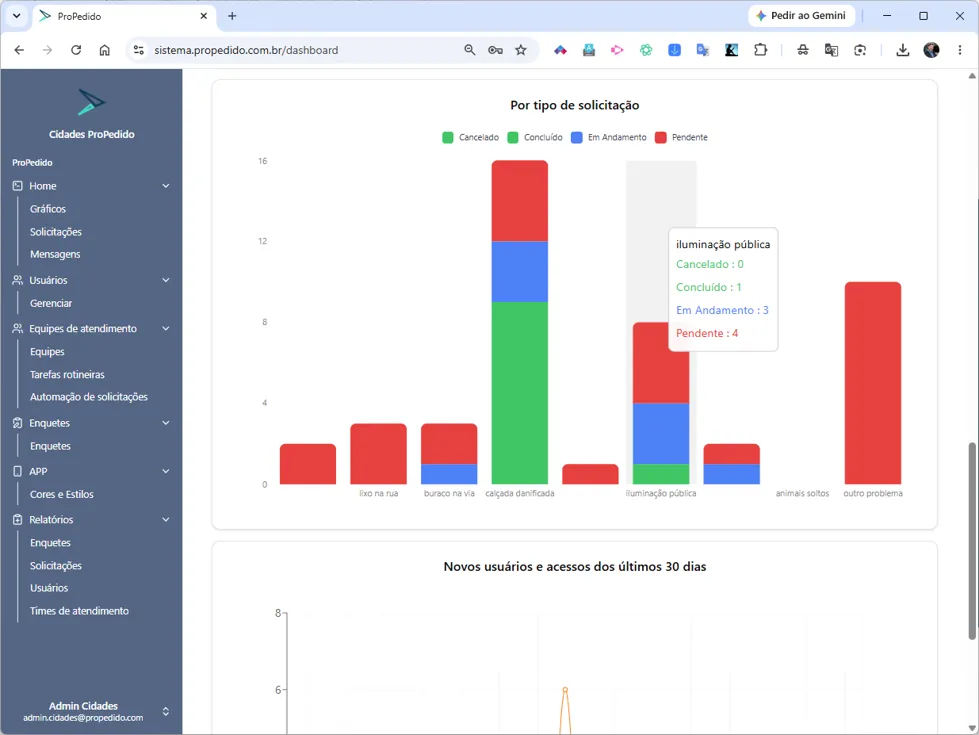979x735 pixels.
Task: Open Cores e Estilos under APP
Action: coord(62,494)
